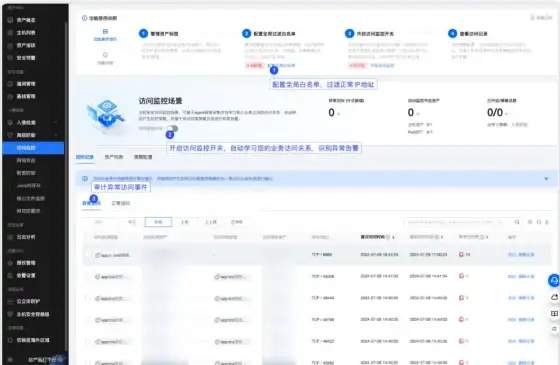Click the 切换至海外区域 sidebar icon
The width and height of the screenshot is (560, 365).
pos(10,340)
